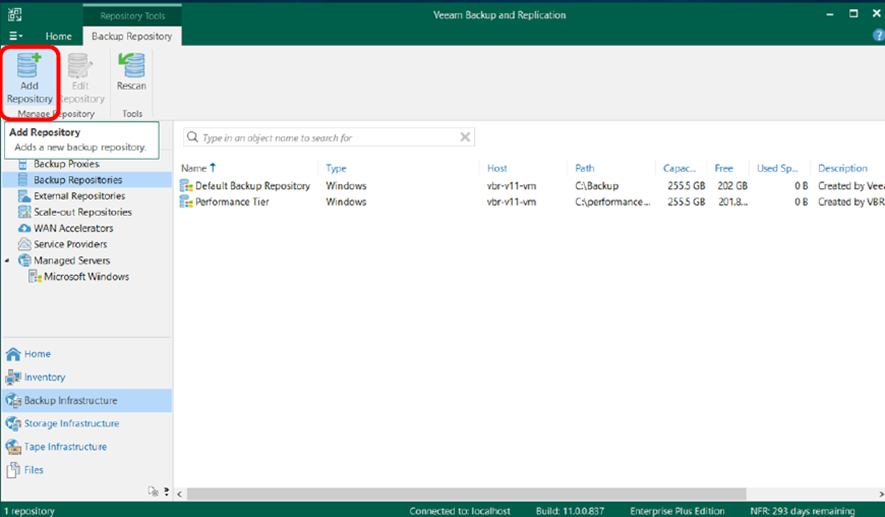Click the 202 GB free space cell
Screen dimensions: 885x517
pos(732,186)
